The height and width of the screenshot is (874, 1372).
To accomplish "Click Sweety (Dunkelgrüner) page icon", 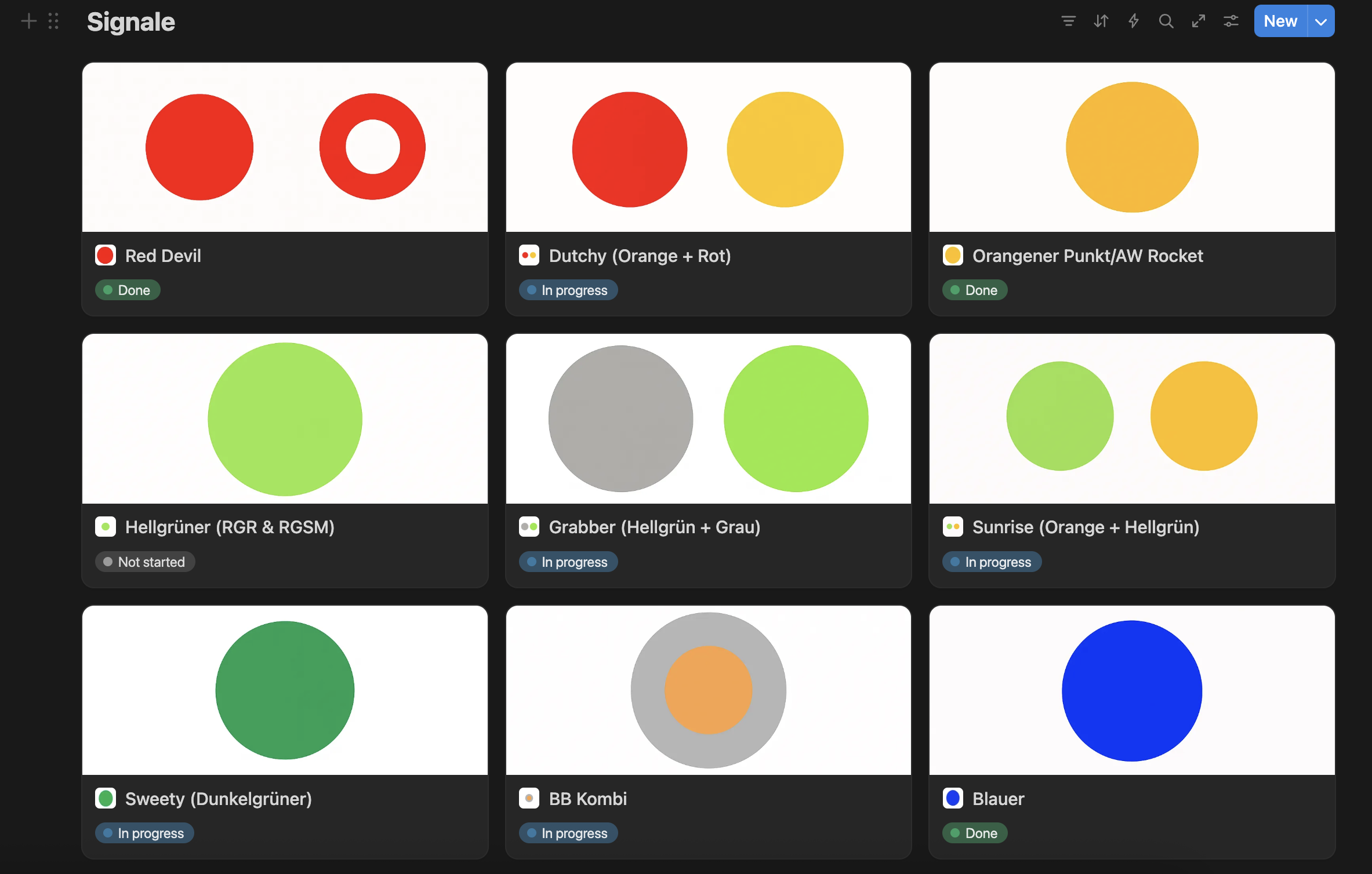I will pyautogui.click(x=106, y=798).
